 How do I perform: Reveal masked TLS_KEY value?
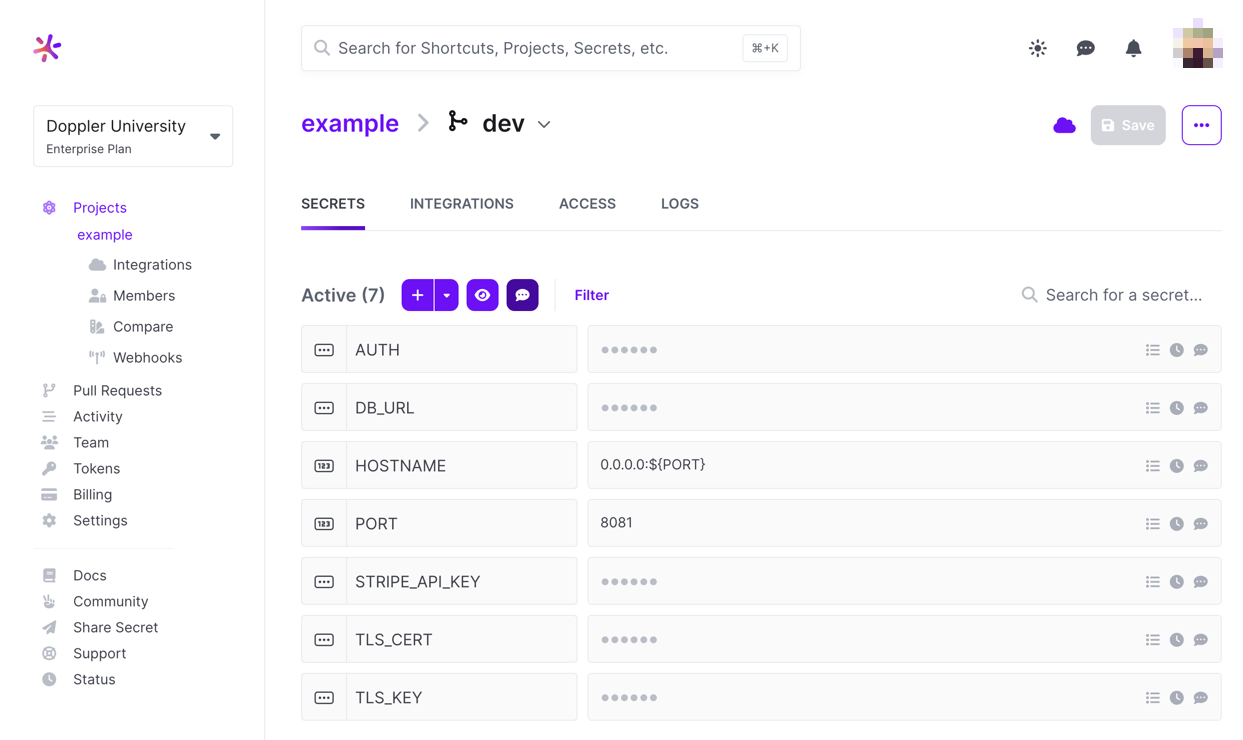(629, 698)
